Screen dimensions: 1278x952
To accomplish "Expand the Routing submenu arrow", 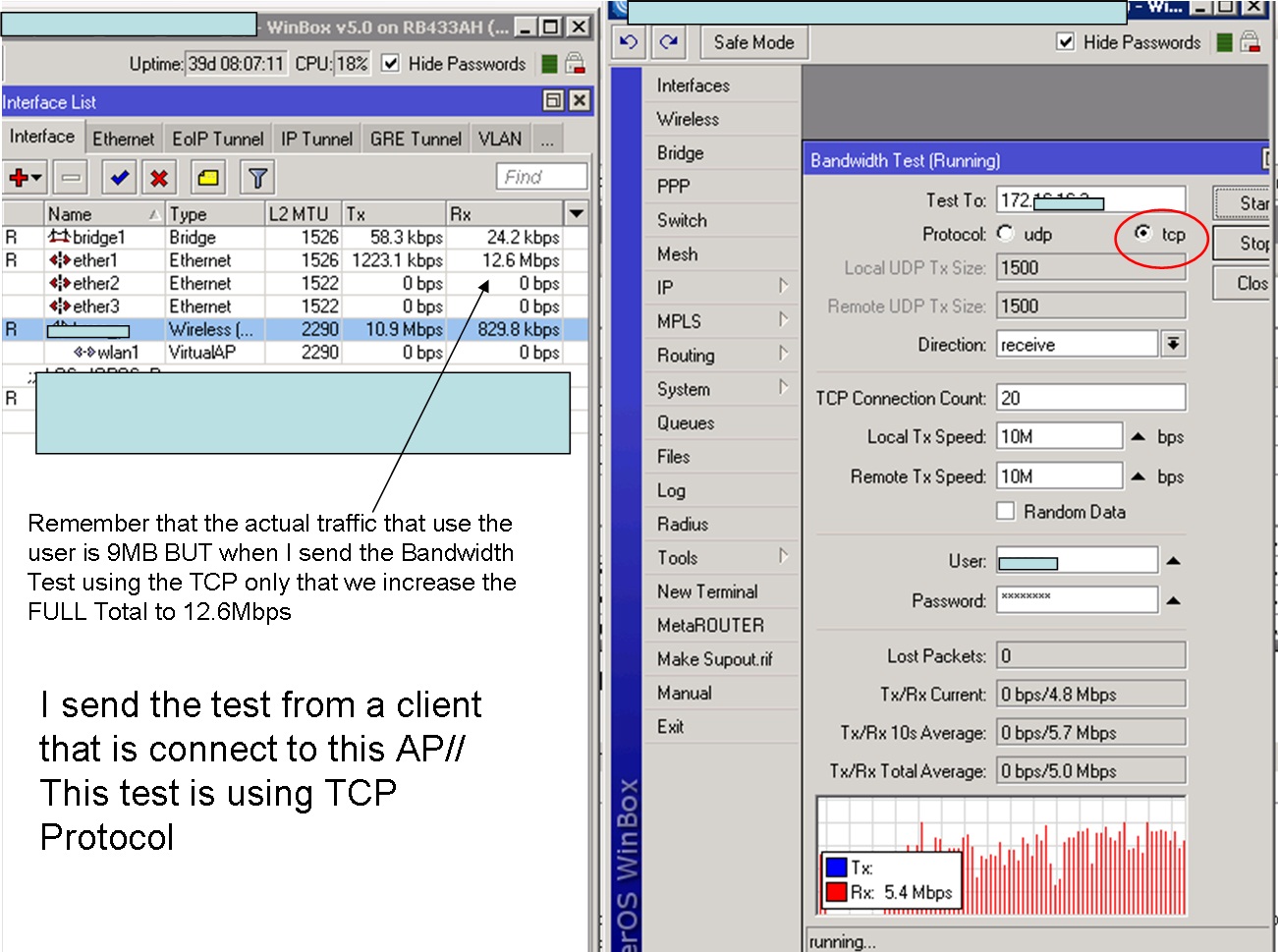I will (x=783, y=354).
